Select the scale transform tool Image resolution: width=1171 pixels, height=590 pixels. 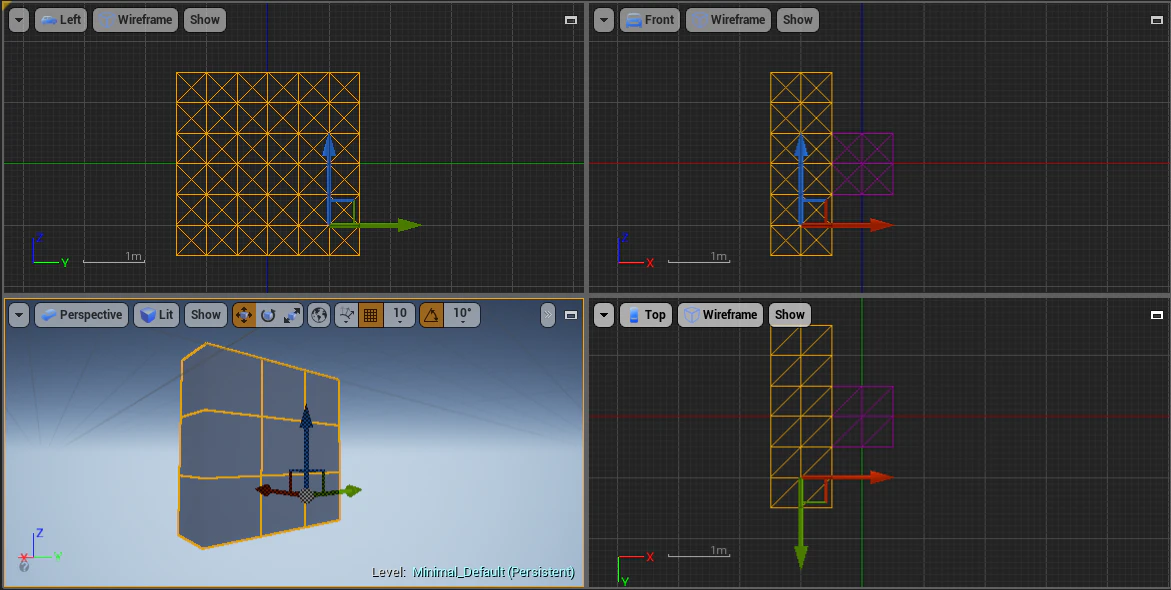(291, 314)
